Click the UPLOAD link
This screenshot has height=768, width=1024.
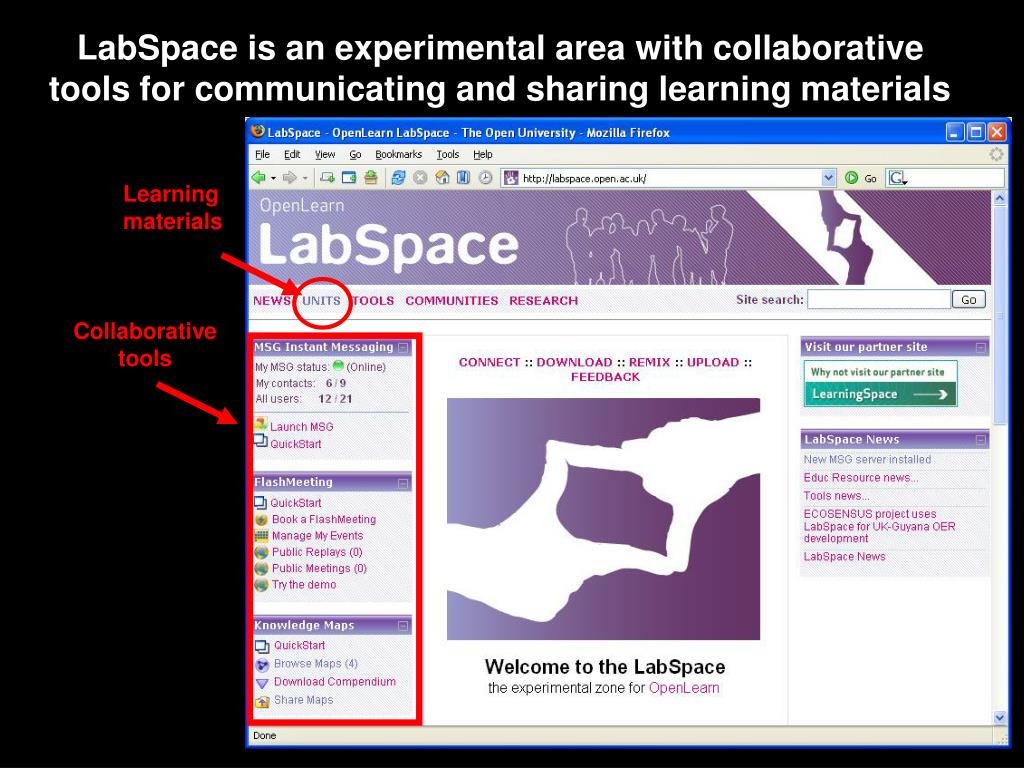point(712,362)
